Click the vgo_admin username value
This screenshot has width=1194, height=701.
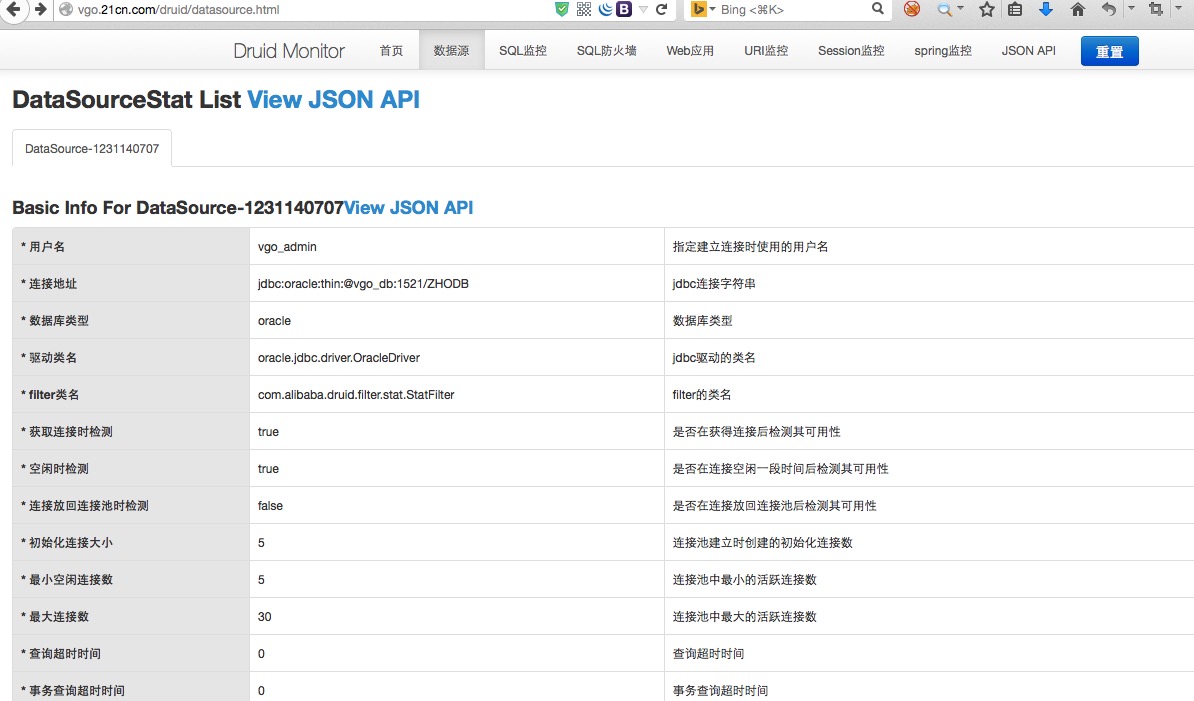coord(287,247)
